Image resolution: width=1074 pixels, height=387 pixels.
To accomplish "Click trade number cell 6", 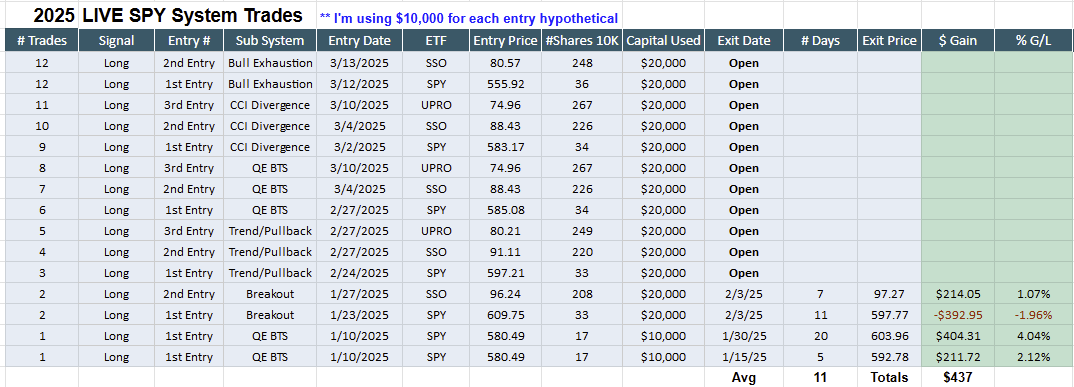I will (42, 210).
